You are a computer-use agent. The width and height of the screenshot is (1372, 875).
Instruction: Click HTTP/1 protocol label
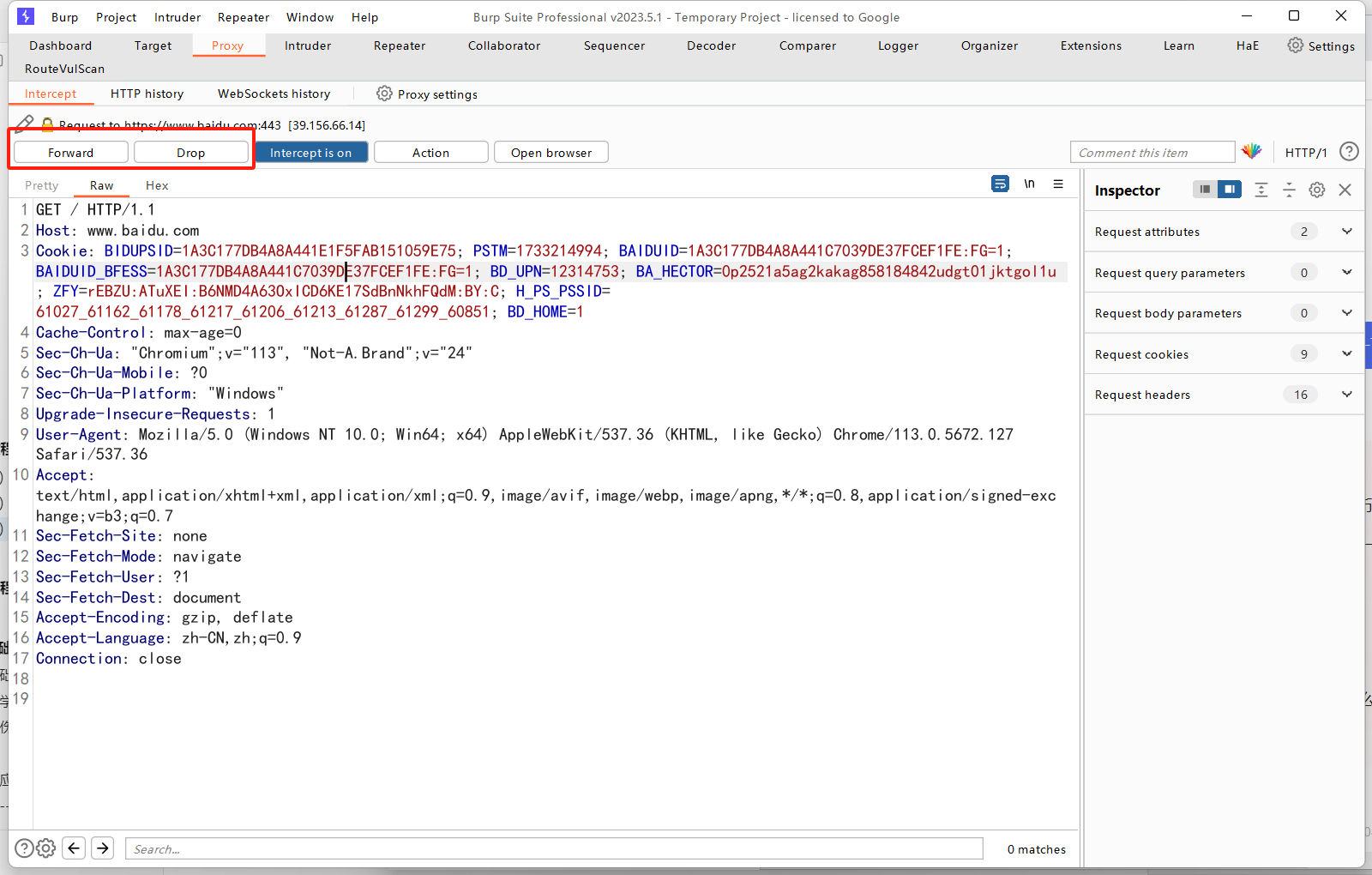[x=1306, y=153]
